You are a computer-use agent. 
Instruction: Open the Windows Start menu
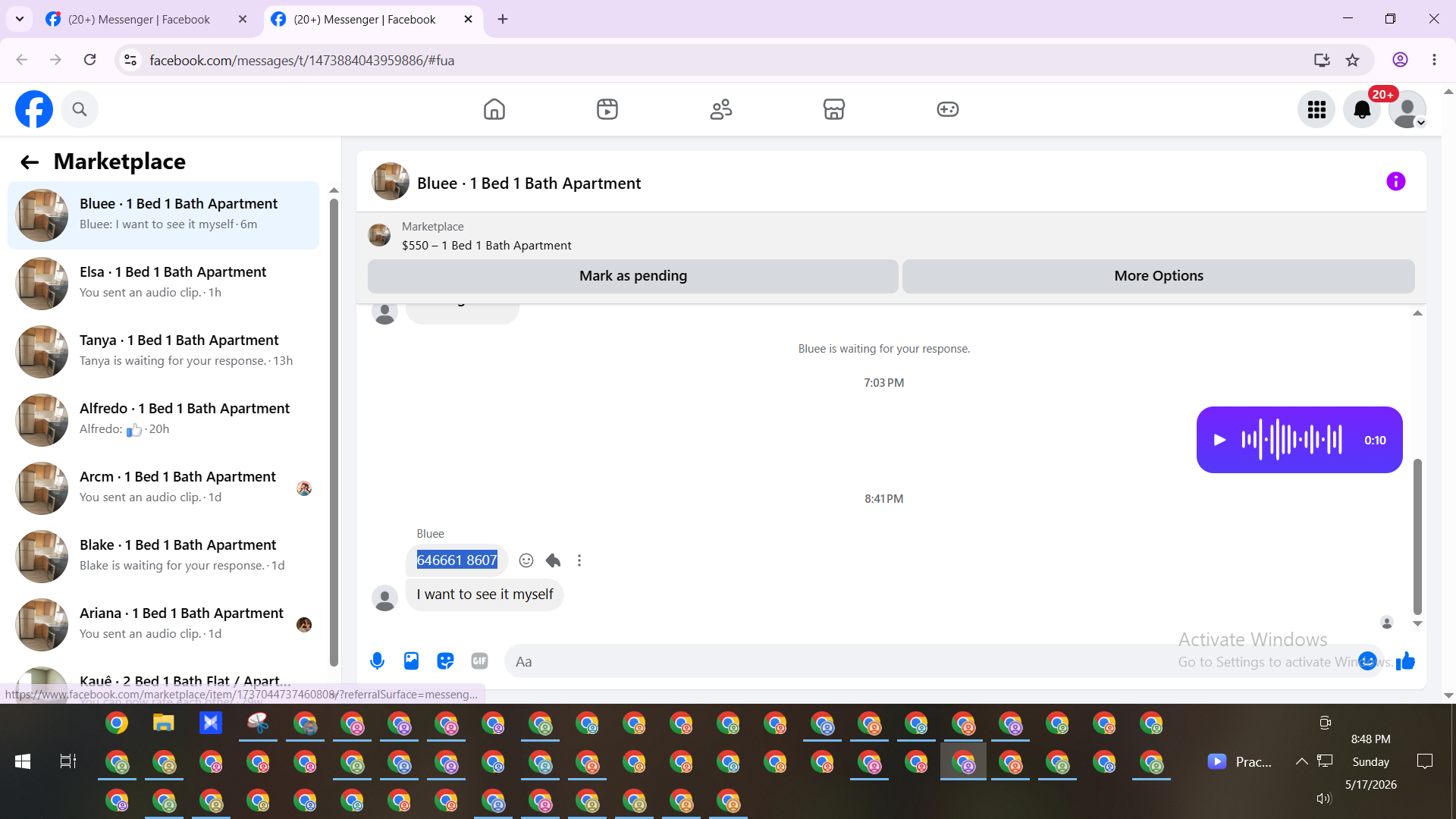pos(23,761)
